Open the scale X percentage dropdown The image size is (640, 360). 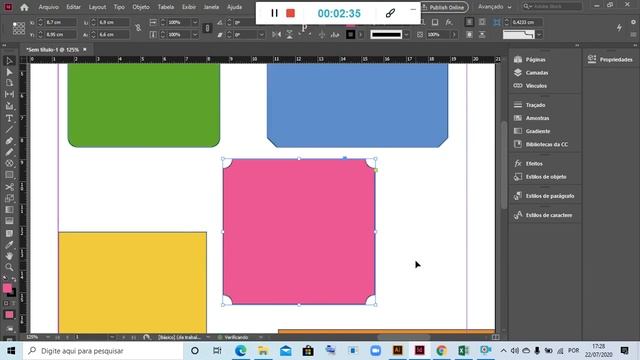(195, 22)
